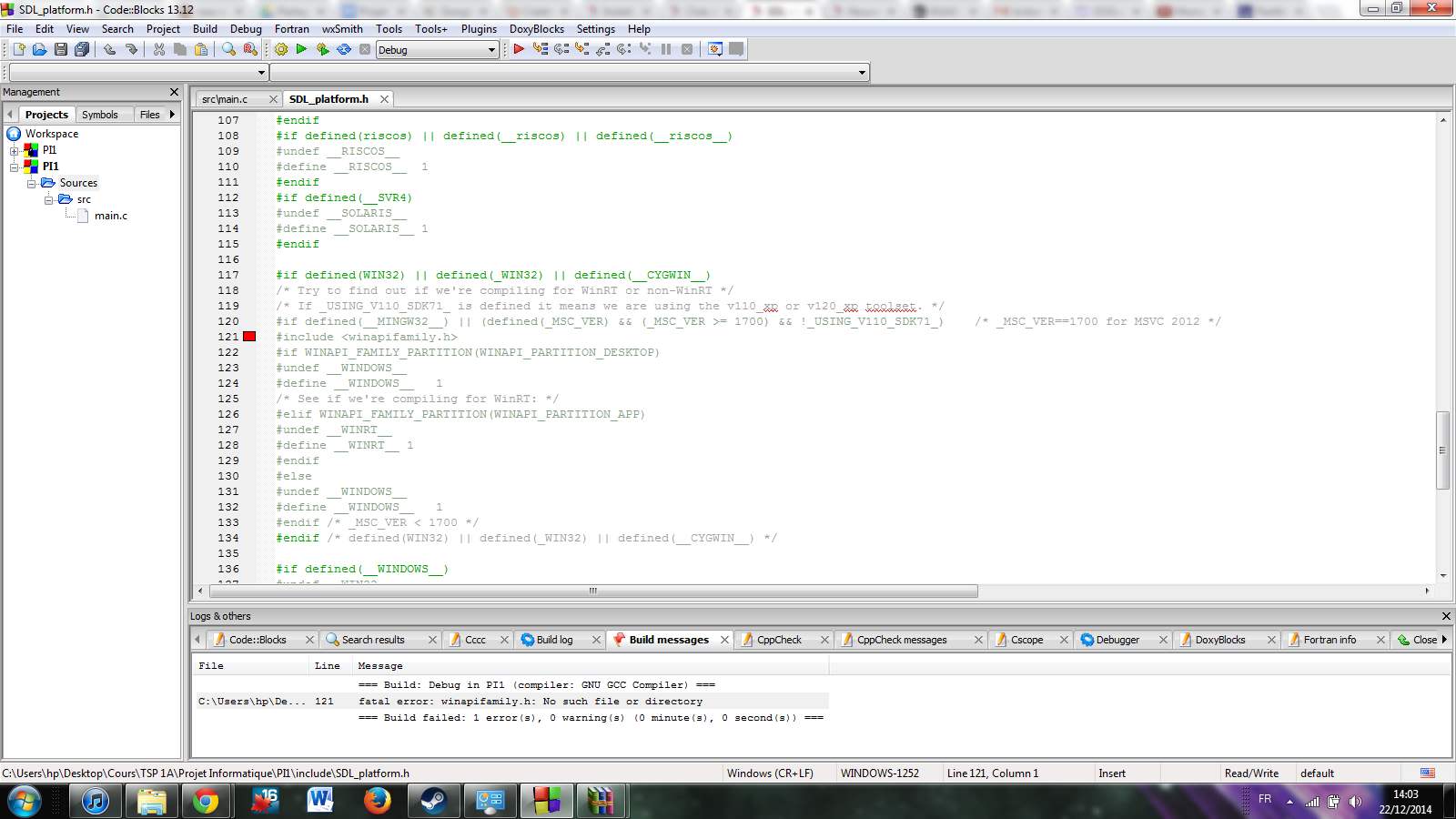
Task: Click the Cut scissors icon
Action: pyautogui.click(x=159, y=49)
